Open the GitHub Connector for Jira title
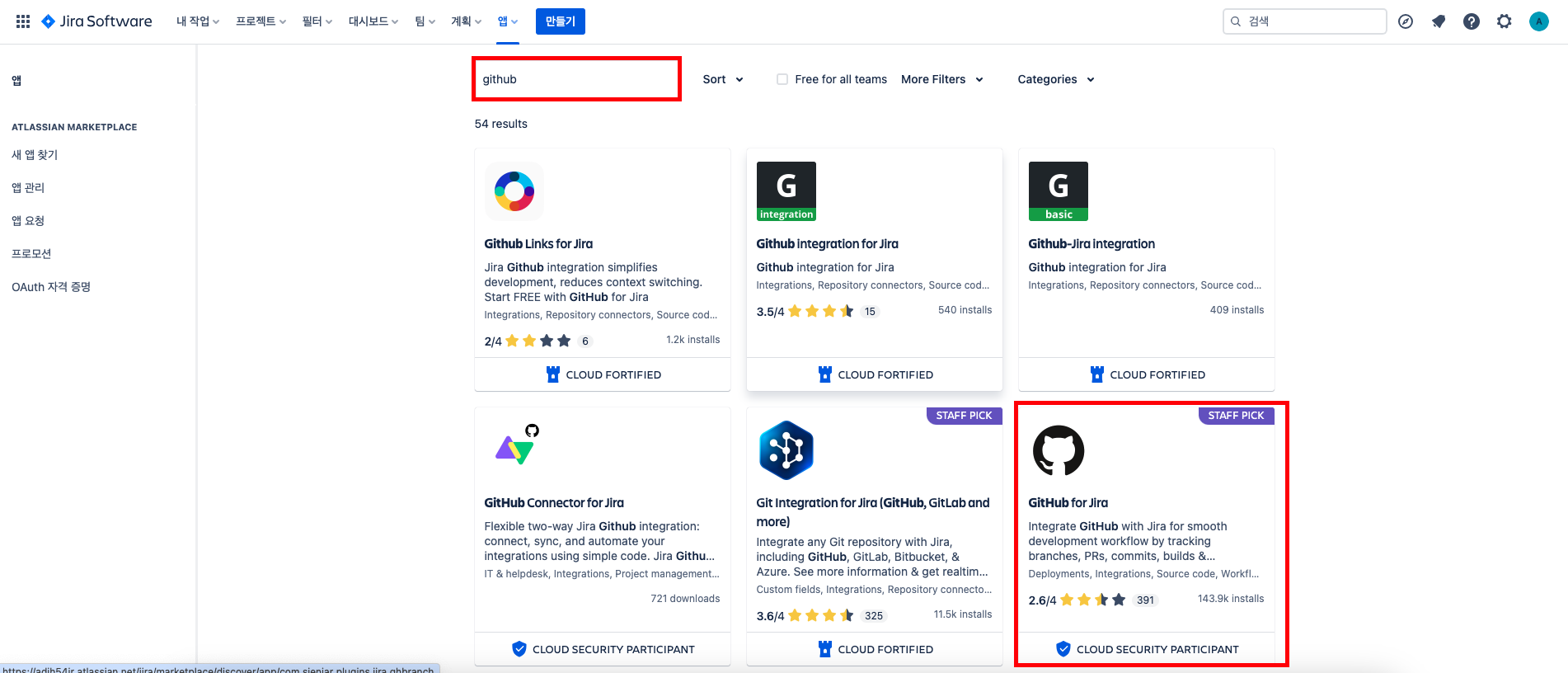This screenshot has height=673, width=1568. tap(554, 502)
